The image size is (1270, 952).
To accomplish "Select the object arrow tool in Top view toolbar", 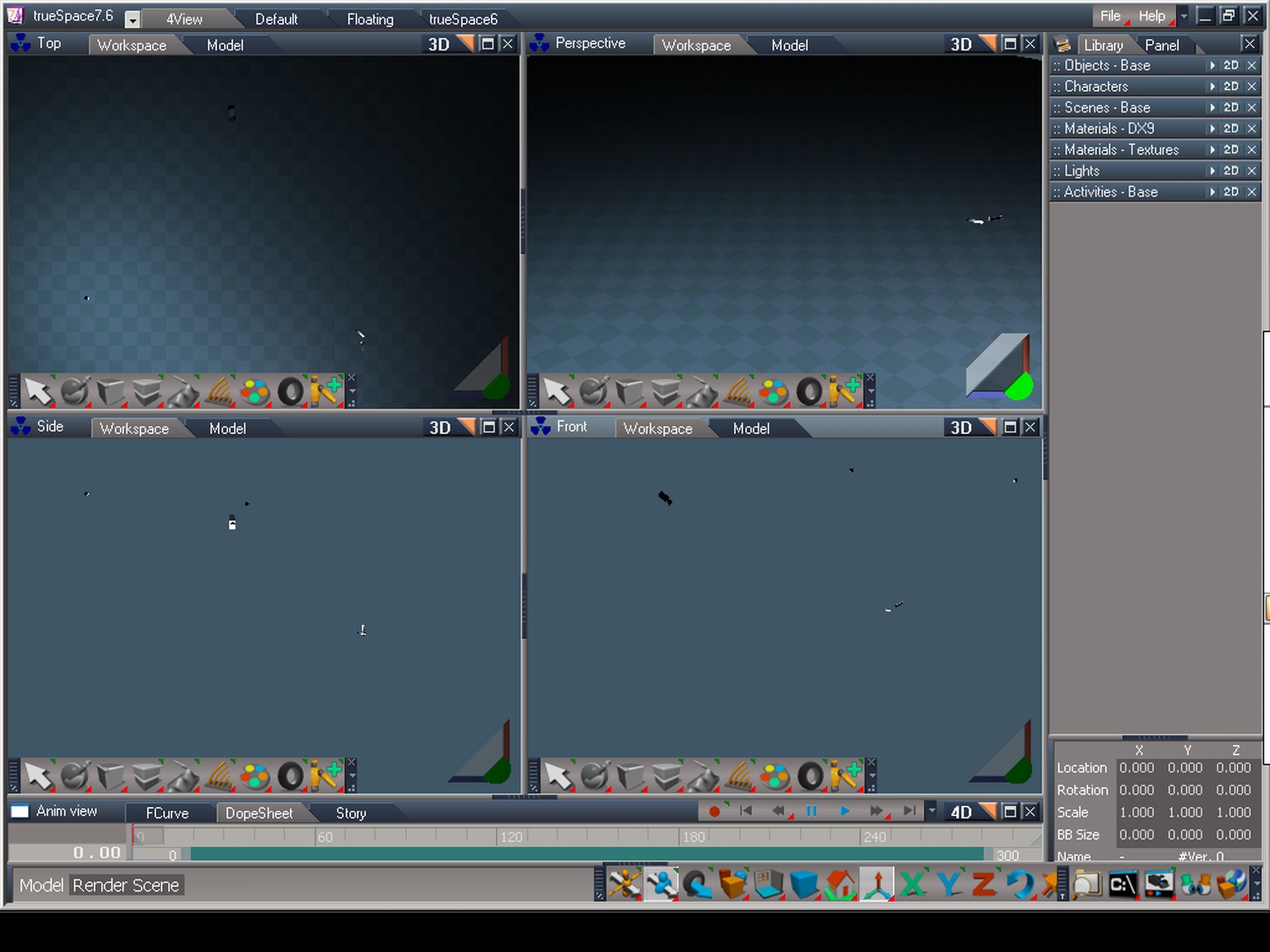I will [x=38, y=392].
